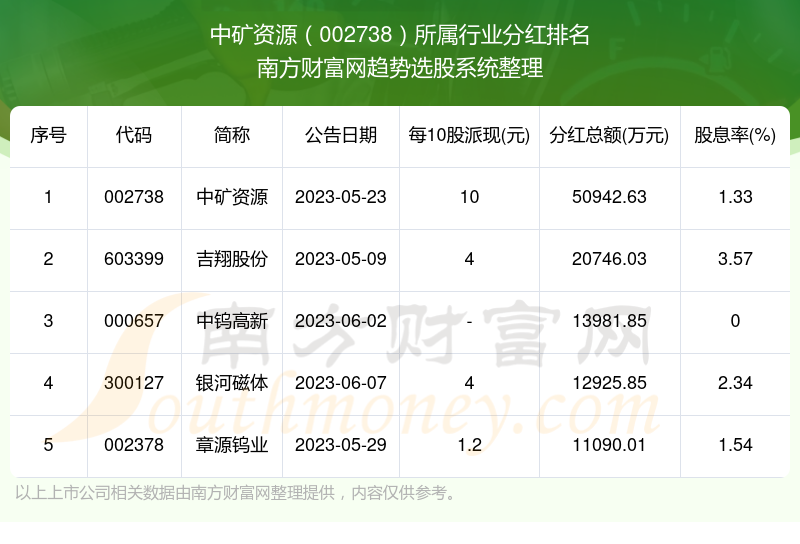Click dividend yield 1.33
Image resolution: width=800 pixels, height=544 pixels.
(x=735, y=197)
